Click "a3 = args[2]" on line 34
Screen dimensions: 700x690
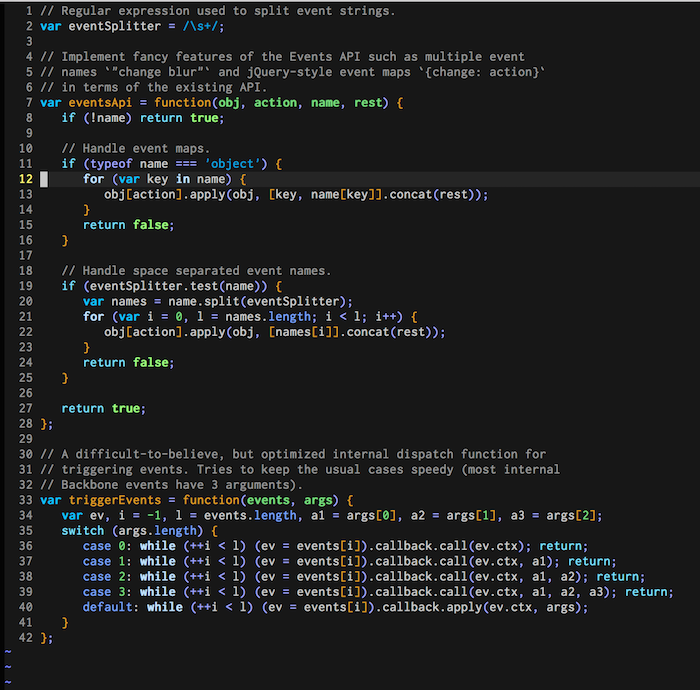[553, 515]
